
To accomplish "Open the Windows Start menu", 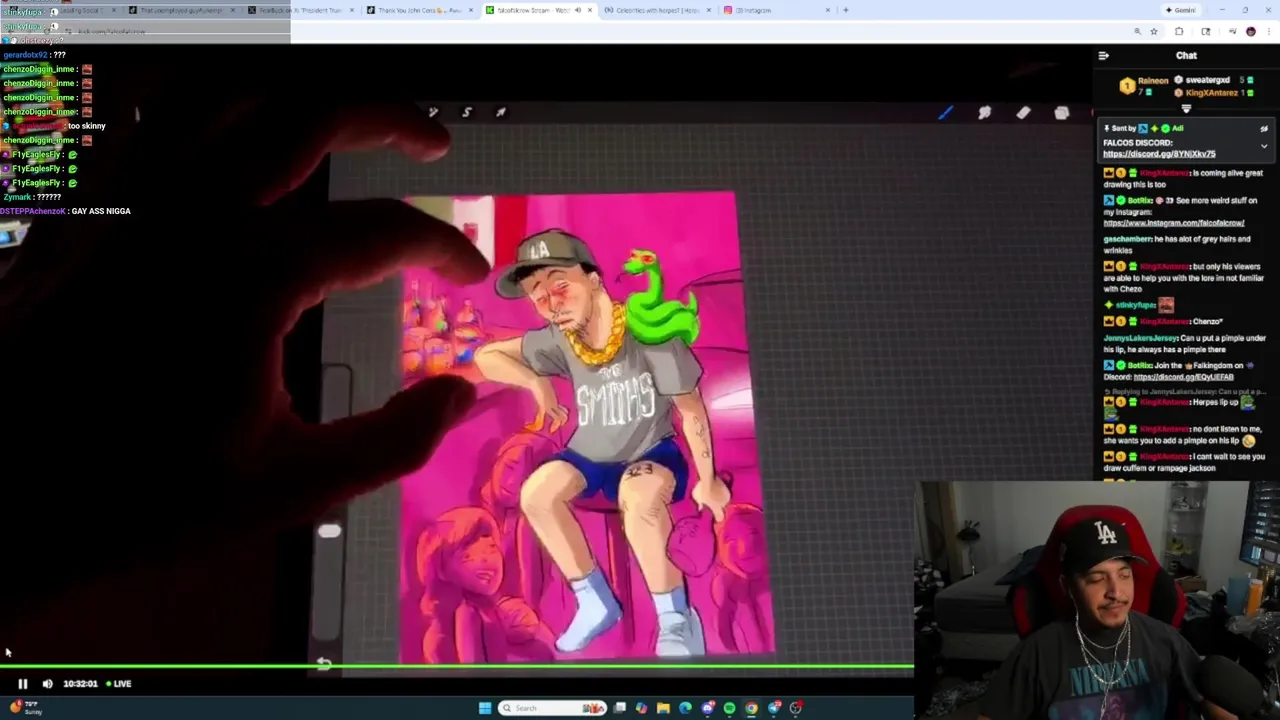I will [x=485, y=708].
